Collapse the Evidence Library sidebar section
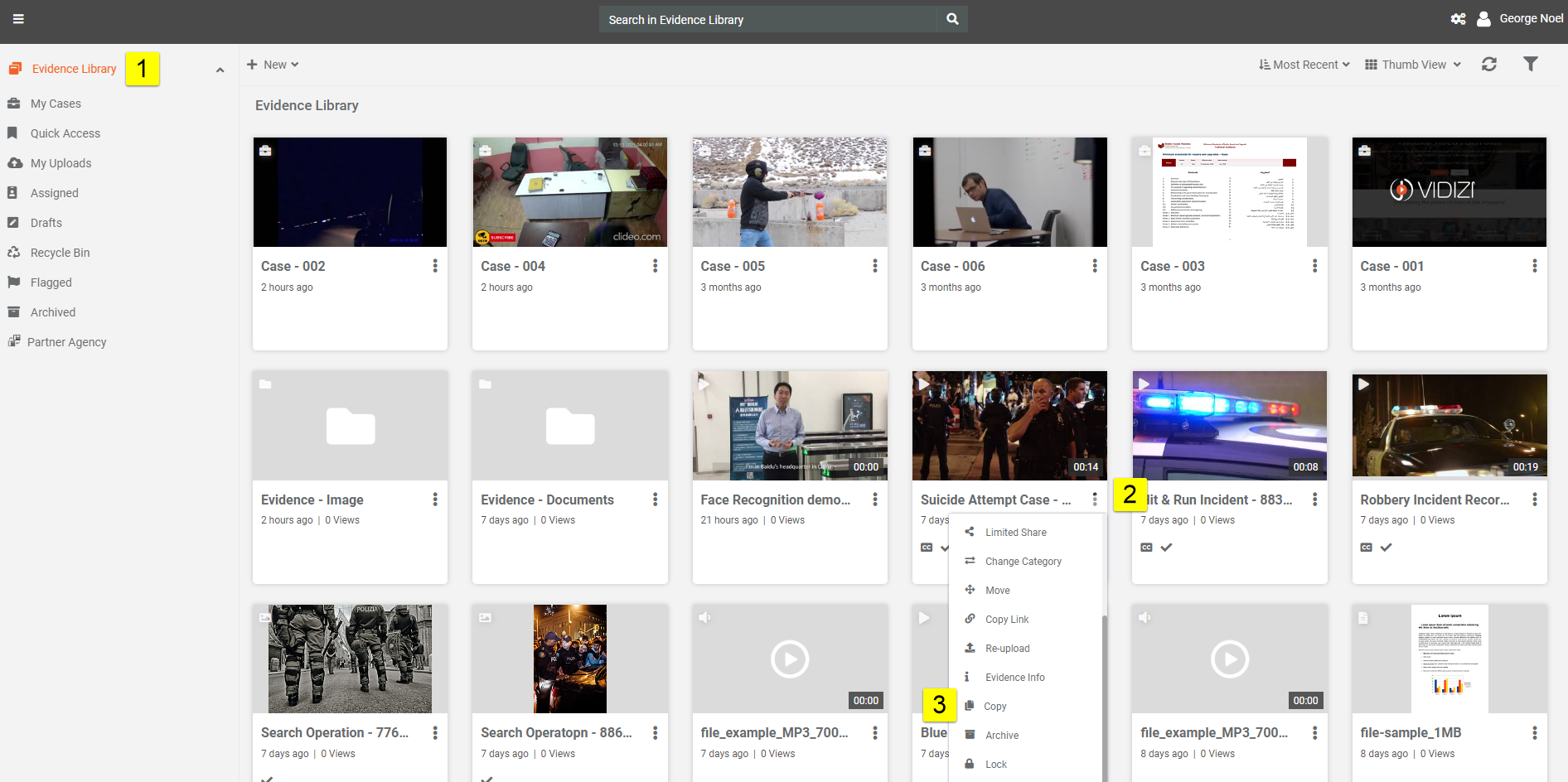The height and width of the screenshot is (782, 1568). pos(220,70)
